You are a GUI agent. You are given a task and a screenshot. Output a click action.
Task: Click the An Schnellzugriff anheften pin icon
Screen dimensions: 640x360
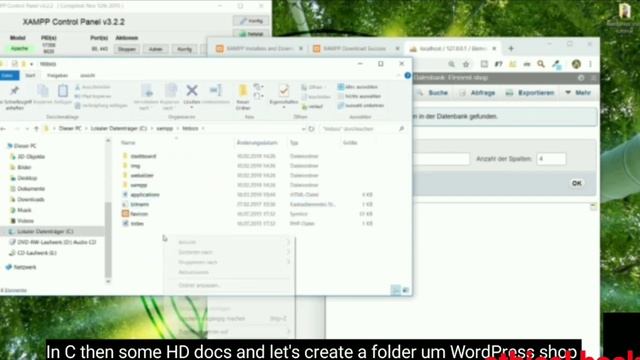(14, 91)
